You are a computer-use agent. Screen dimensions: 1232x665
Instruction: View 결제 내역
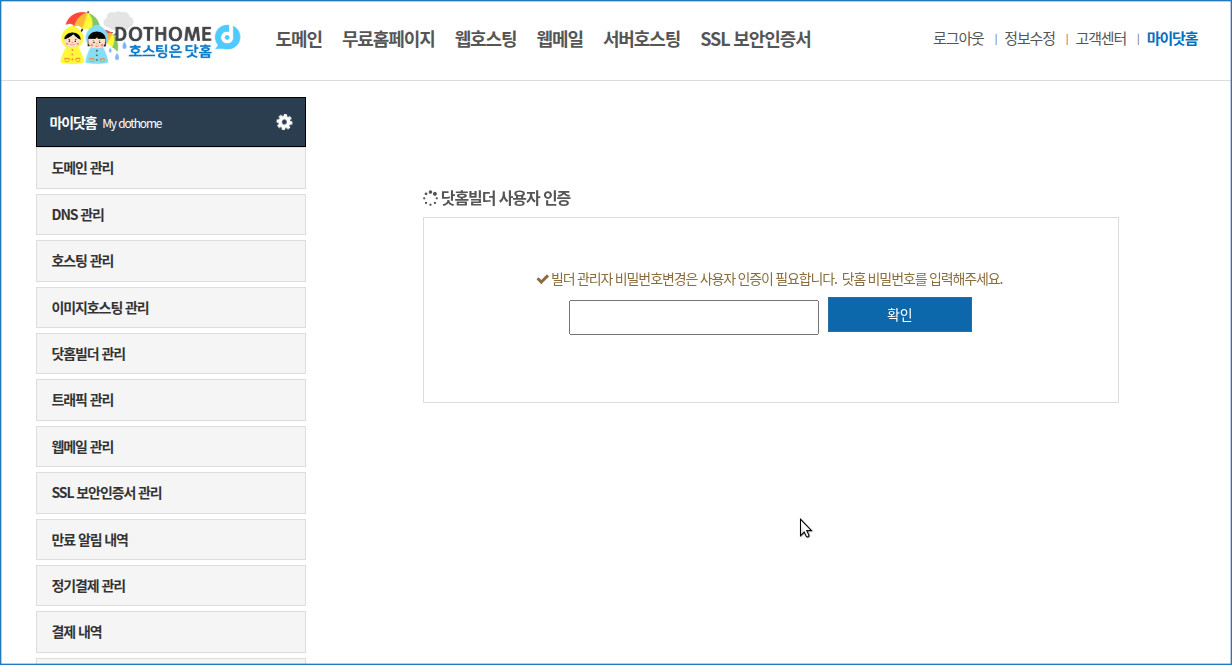coord(171,632)
